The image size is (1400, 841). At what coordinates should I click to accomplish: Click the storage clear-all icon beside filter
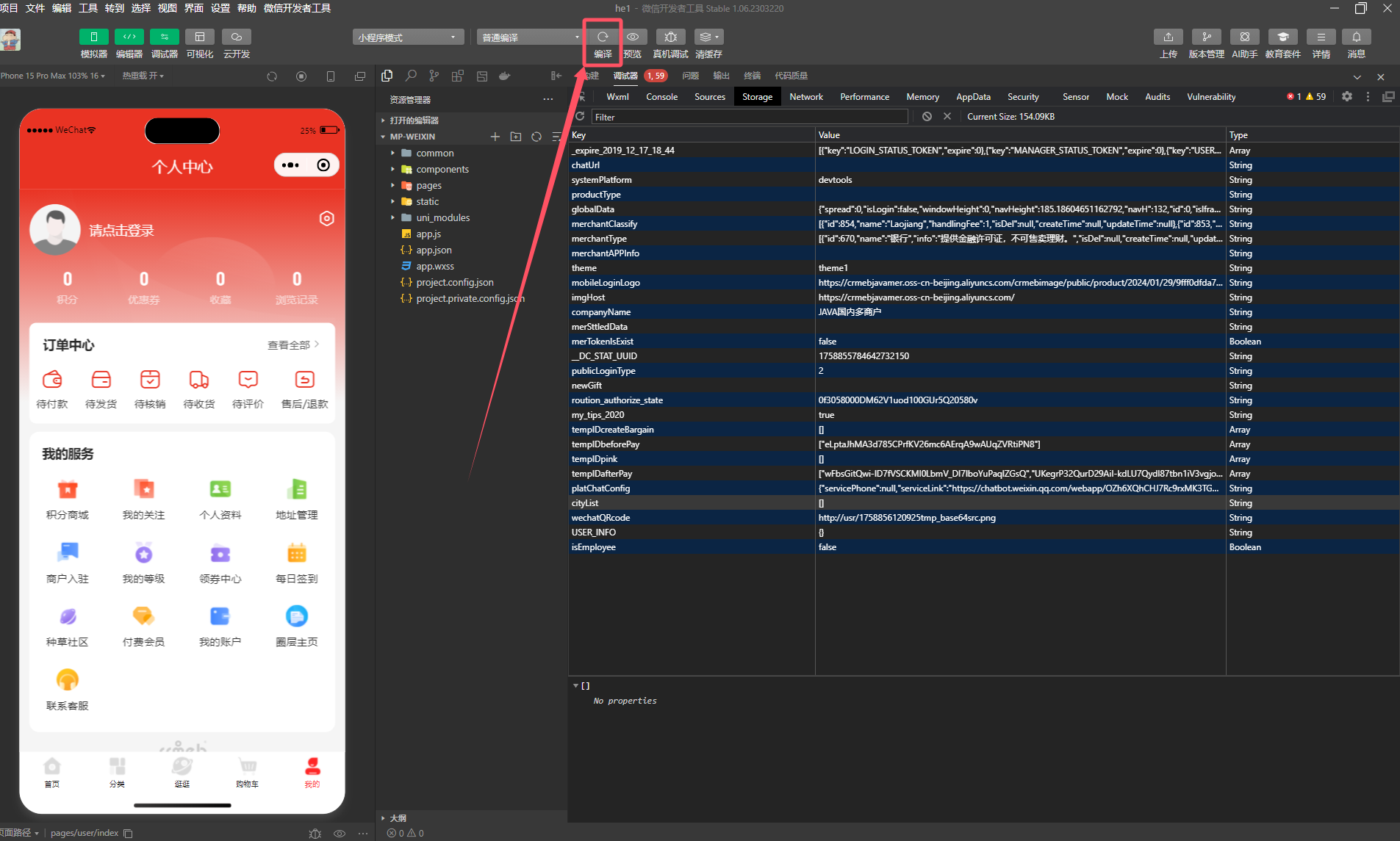(927, 117)
